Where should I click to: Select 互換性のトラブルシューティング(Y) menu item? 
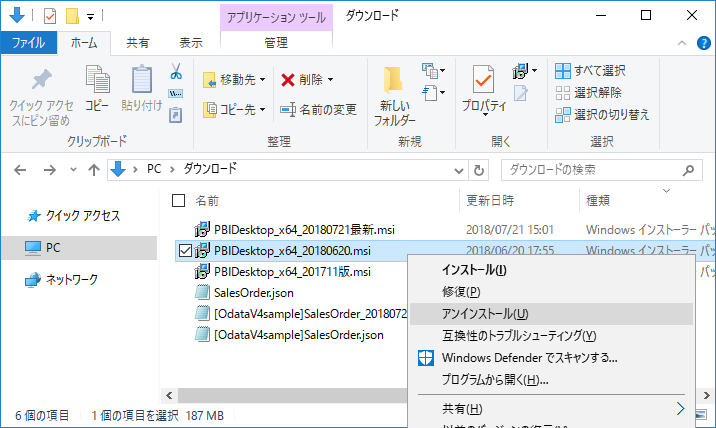[x=551, y=336]
